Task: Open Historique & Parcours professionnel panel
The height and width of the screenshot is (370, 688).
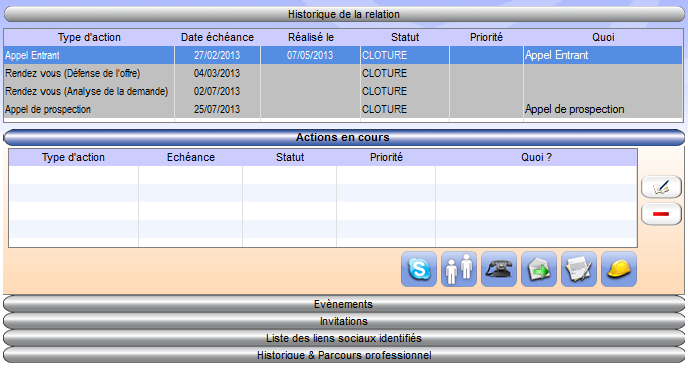Action: click(344, 355)
